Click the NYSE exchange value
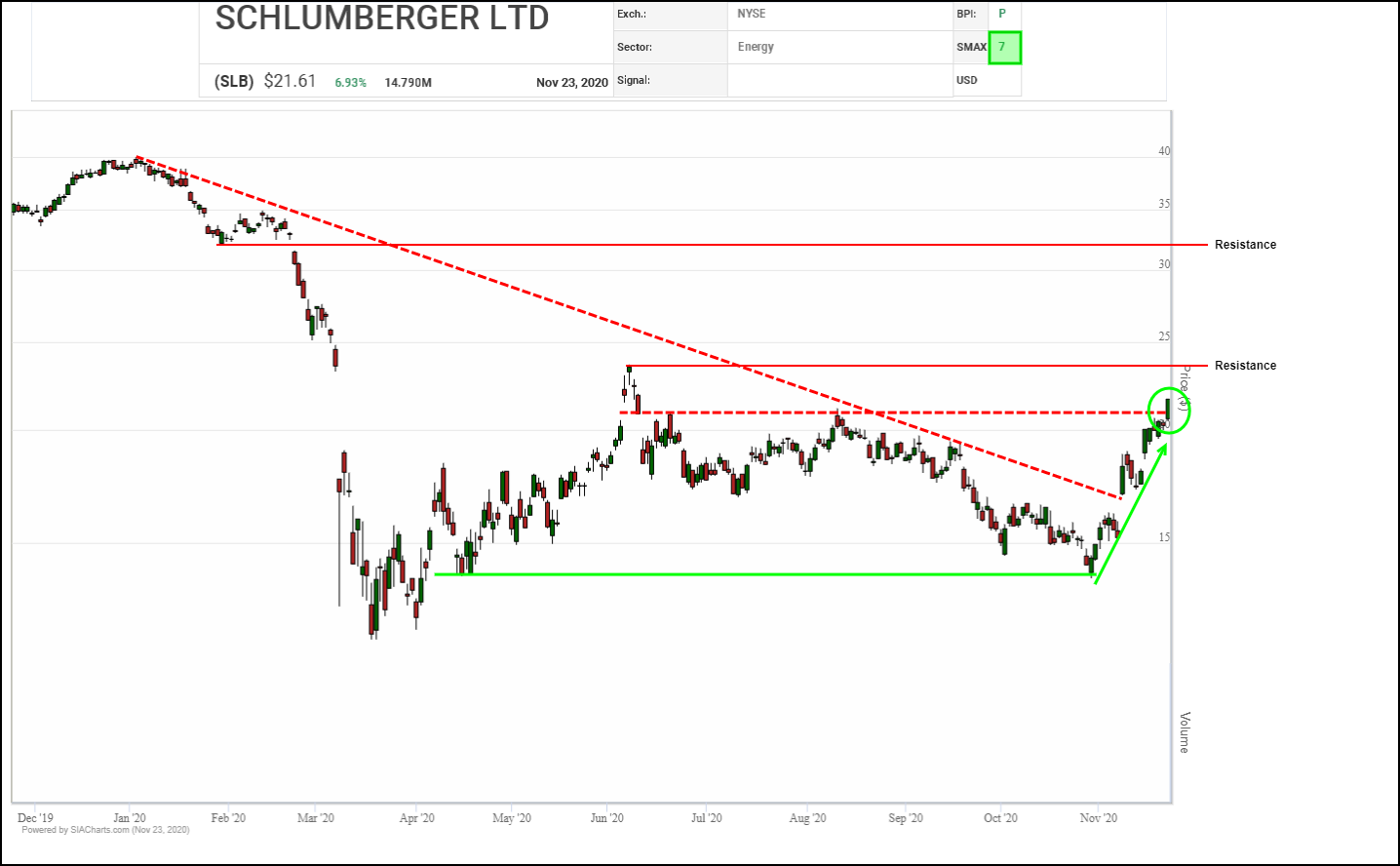This screenshot has height=866, width=1400. tap(751, 14)
